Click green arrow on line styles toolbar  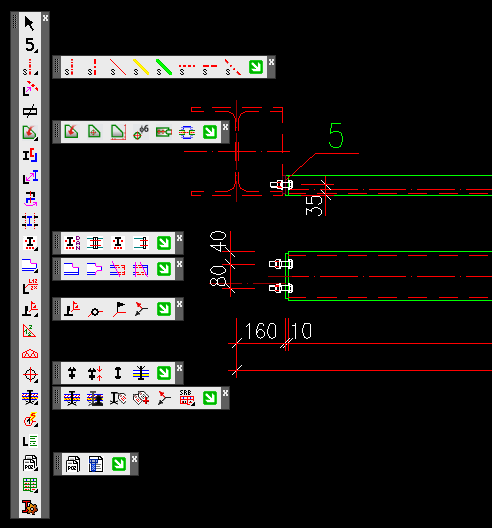[x=256, y=67]
